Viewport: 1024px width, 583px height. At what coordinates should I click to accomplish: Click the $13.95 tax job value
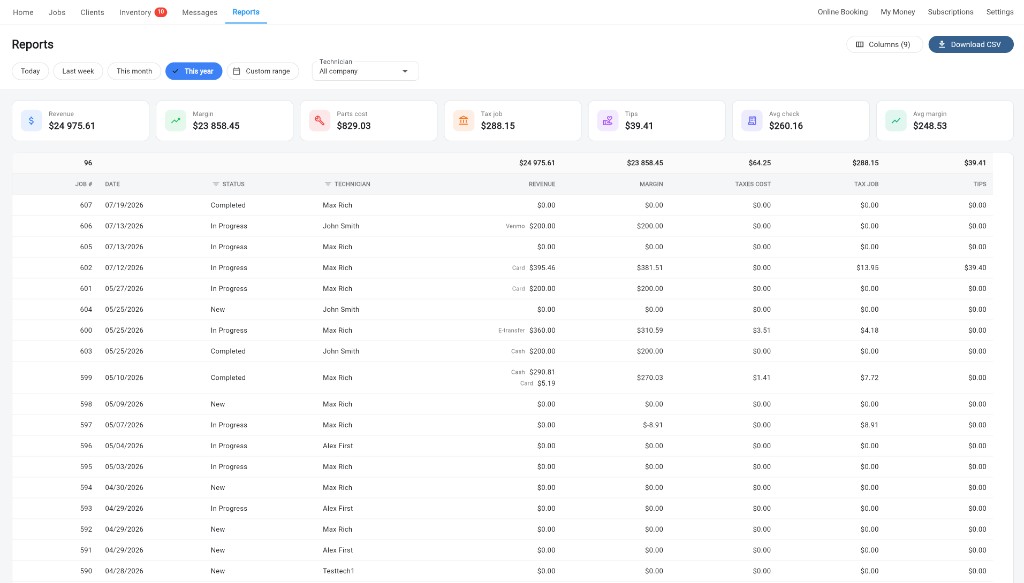[867, 268]
